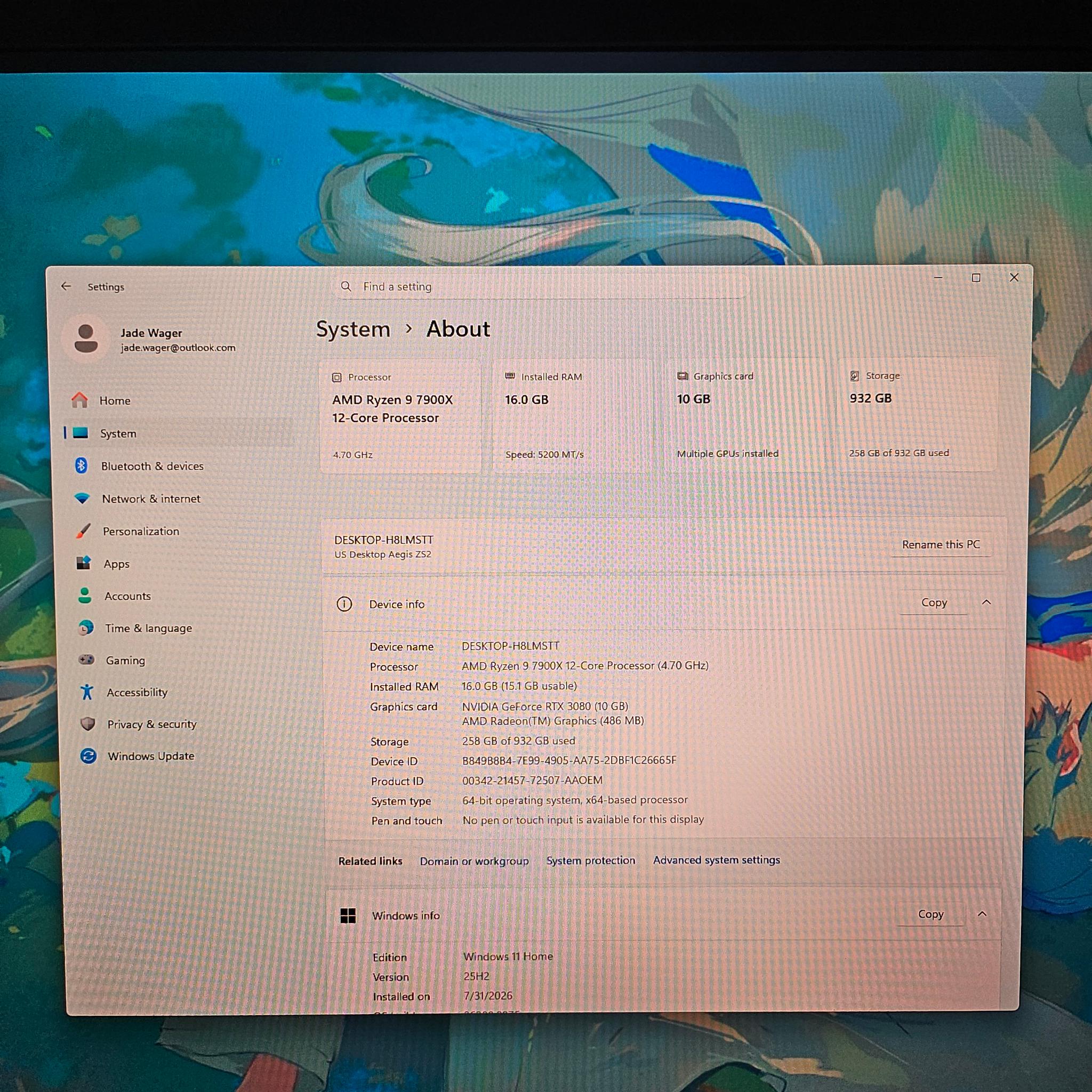Click the Windows 11 Home edition text
Viewport: 1092px width, 1092px height.
pos(508,957)
